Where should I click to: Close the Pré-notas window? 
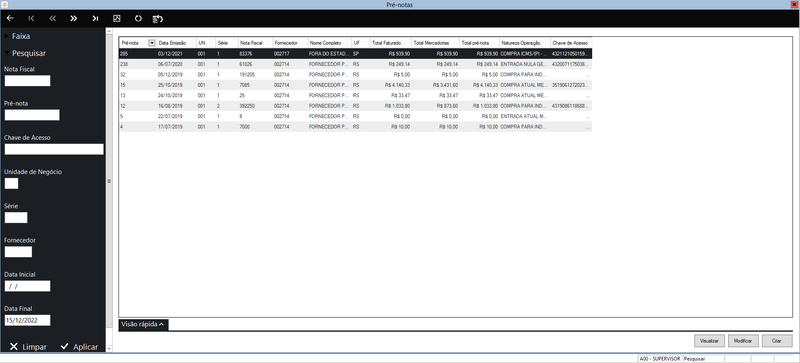794,4
